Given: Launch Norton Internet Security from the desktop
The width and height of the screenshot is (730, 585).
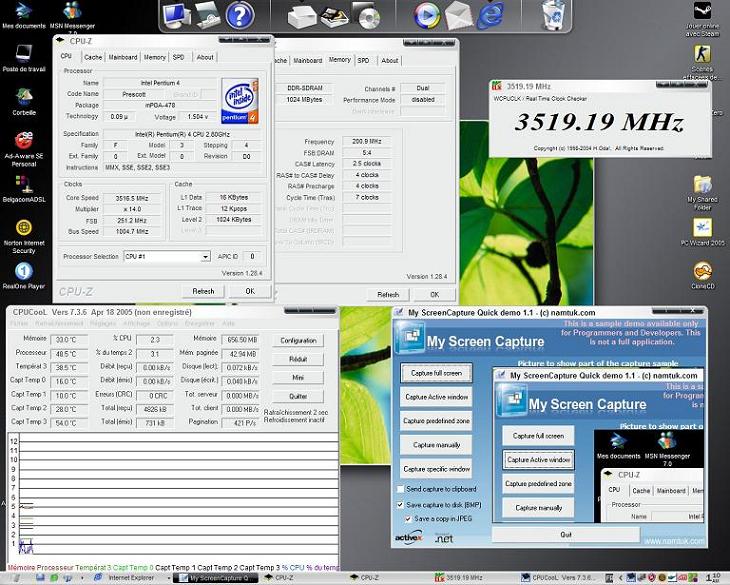Looking at the screenshot, I should [x=24, y=236].
